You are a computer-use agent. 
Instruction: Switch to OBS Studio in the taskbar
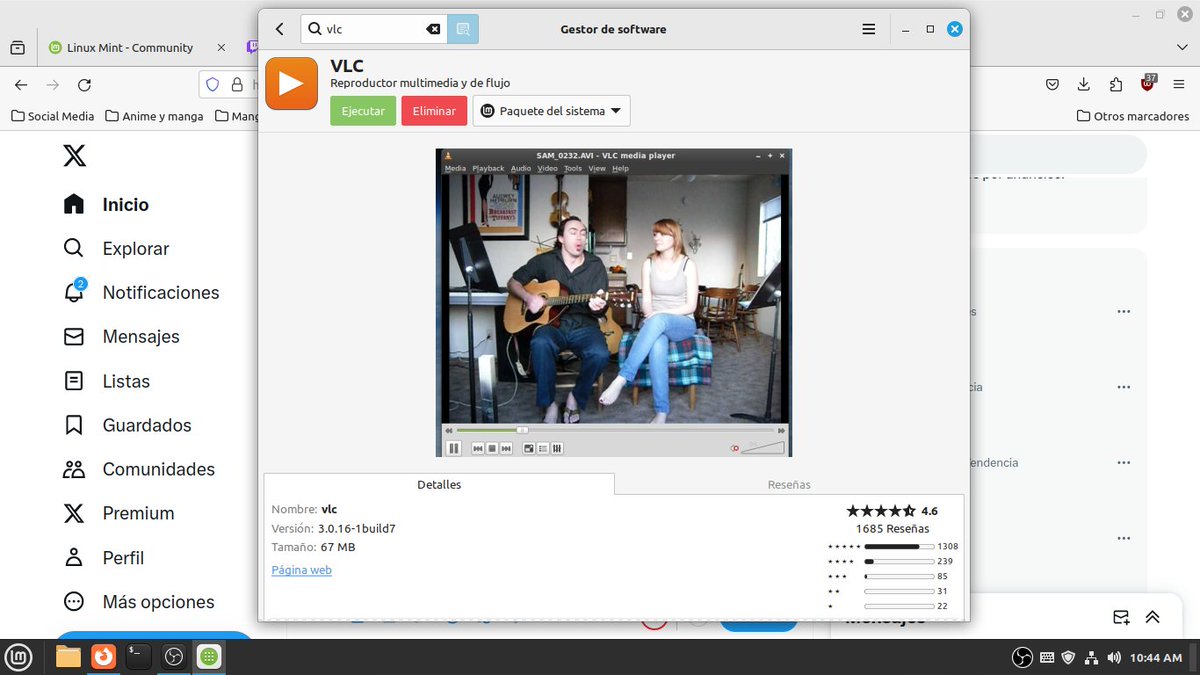coord(174,657)
